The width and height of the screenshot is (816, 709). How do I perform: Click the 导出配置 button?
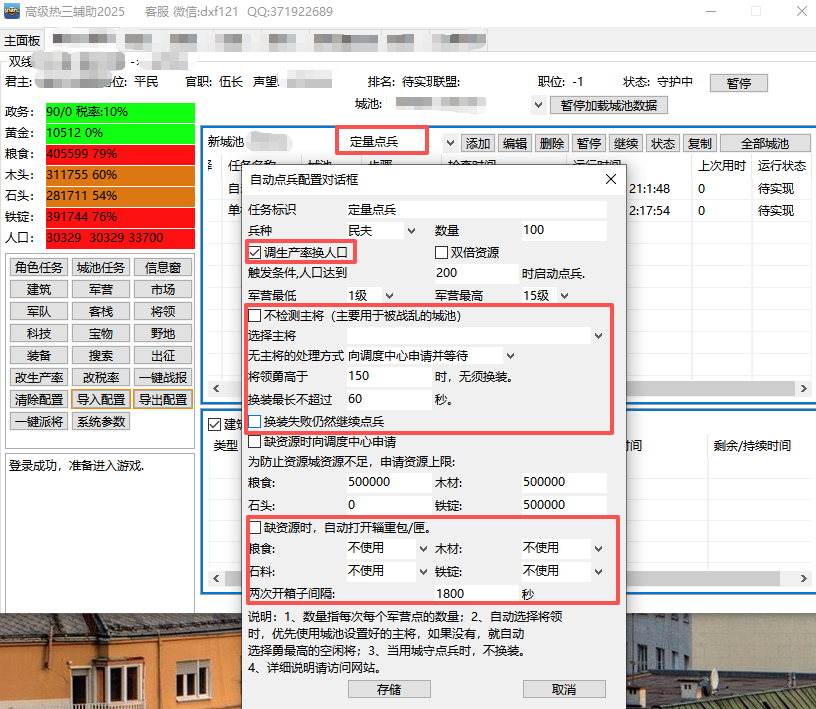click(x=162, y=399)
